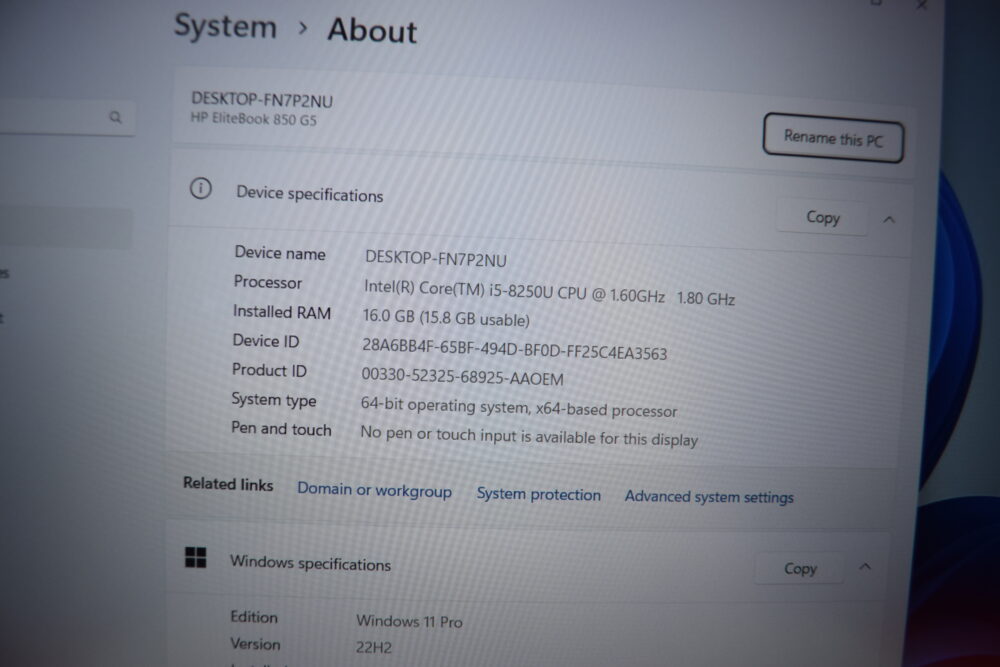Click the Rename this PC button
1000x667 pixels.
[x=833, y=138]
